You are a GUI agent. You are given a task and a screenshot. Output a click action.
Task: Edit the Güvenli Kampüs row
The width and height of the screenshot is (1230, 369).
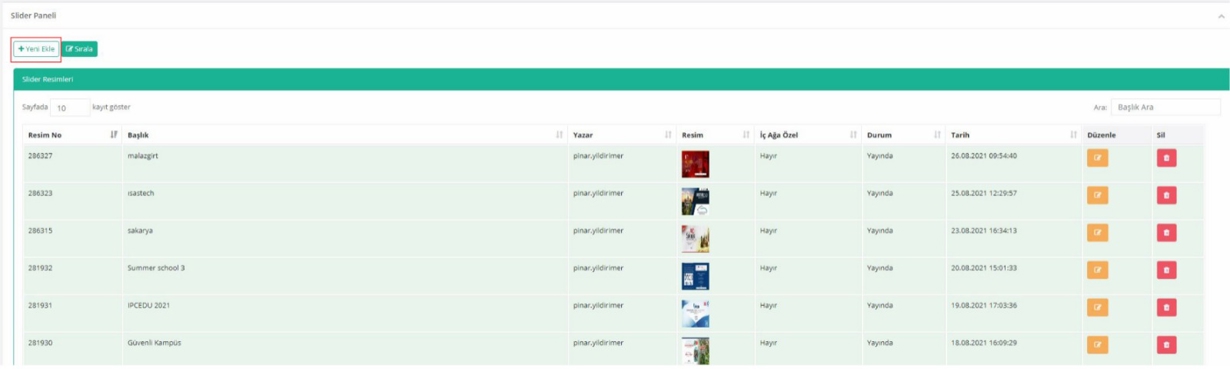1097,344
